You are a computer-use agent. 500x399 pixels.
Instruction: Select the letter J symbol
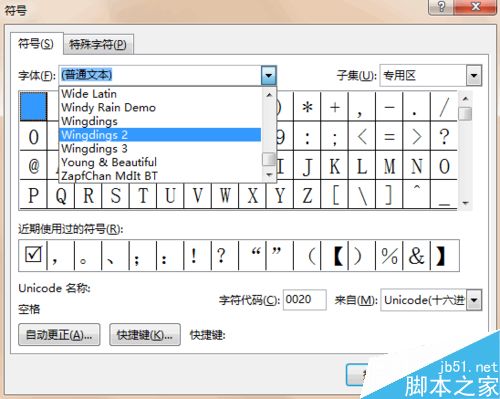307,166
